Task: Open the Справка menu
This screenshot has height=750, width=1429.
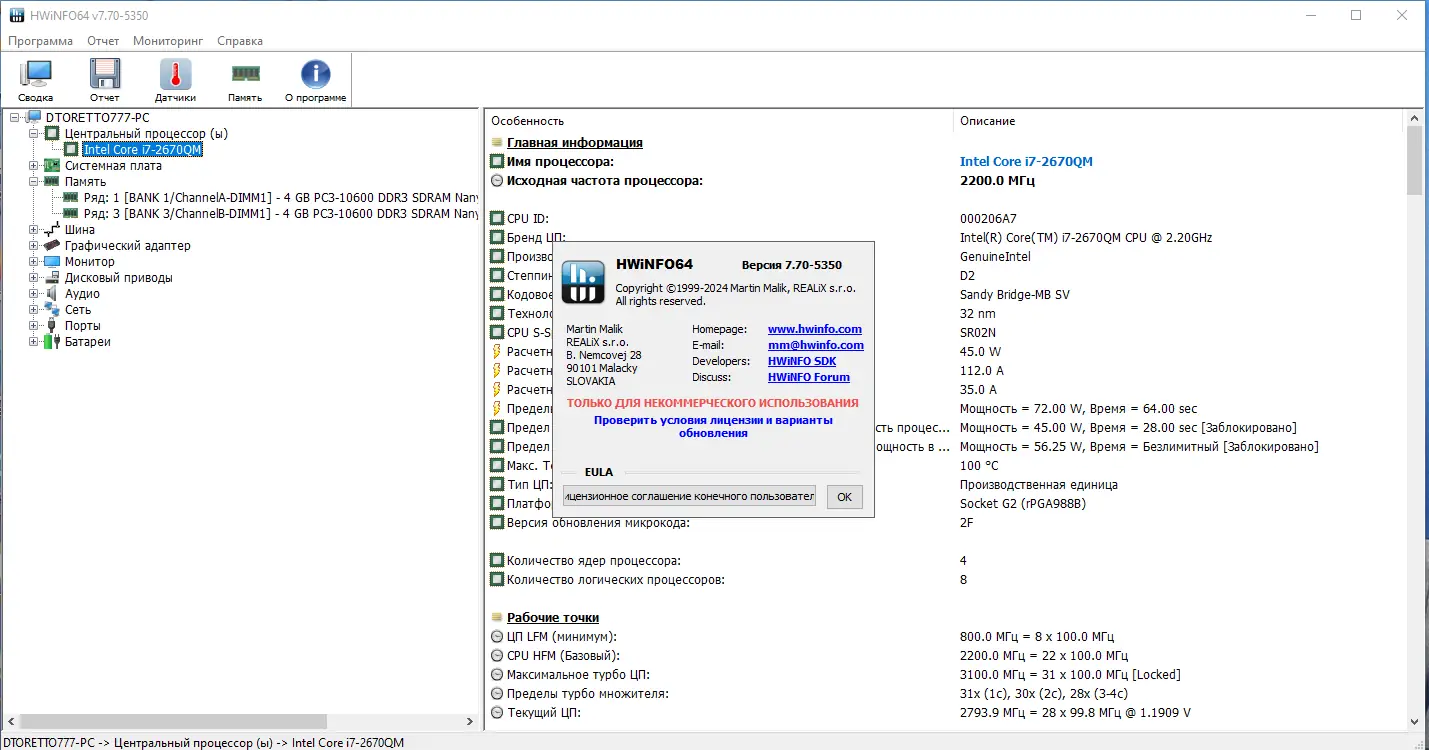Action: click(240, 41)
